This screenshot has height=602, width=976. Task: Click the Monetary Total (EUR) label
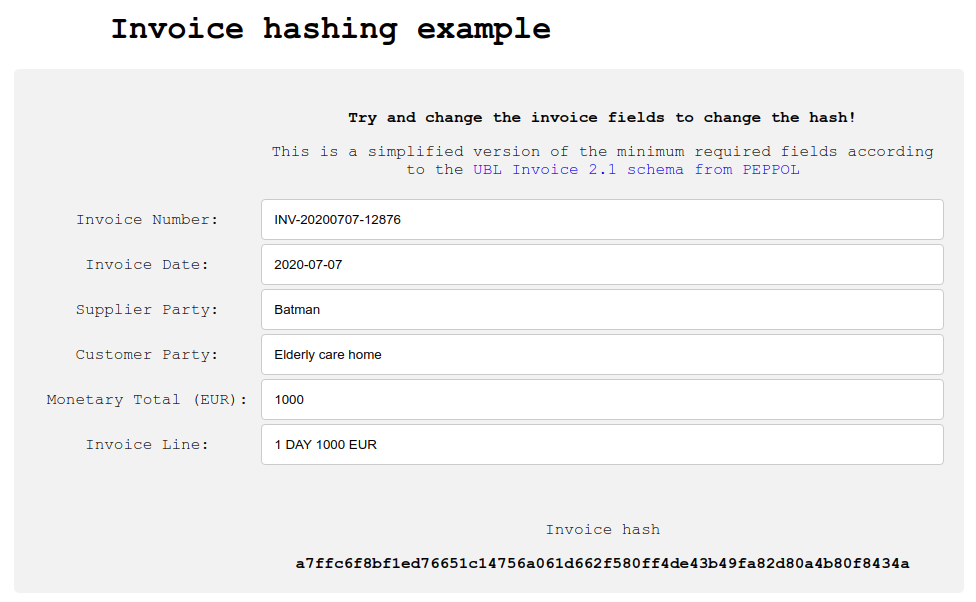[147, 400]
